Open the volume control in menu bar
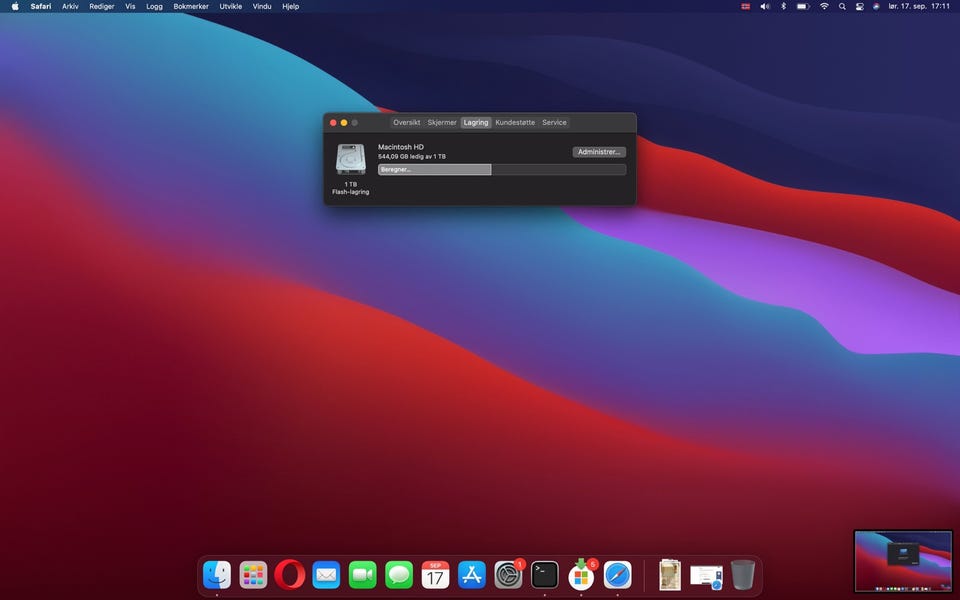The image size is (960, 600). point(765,6)
